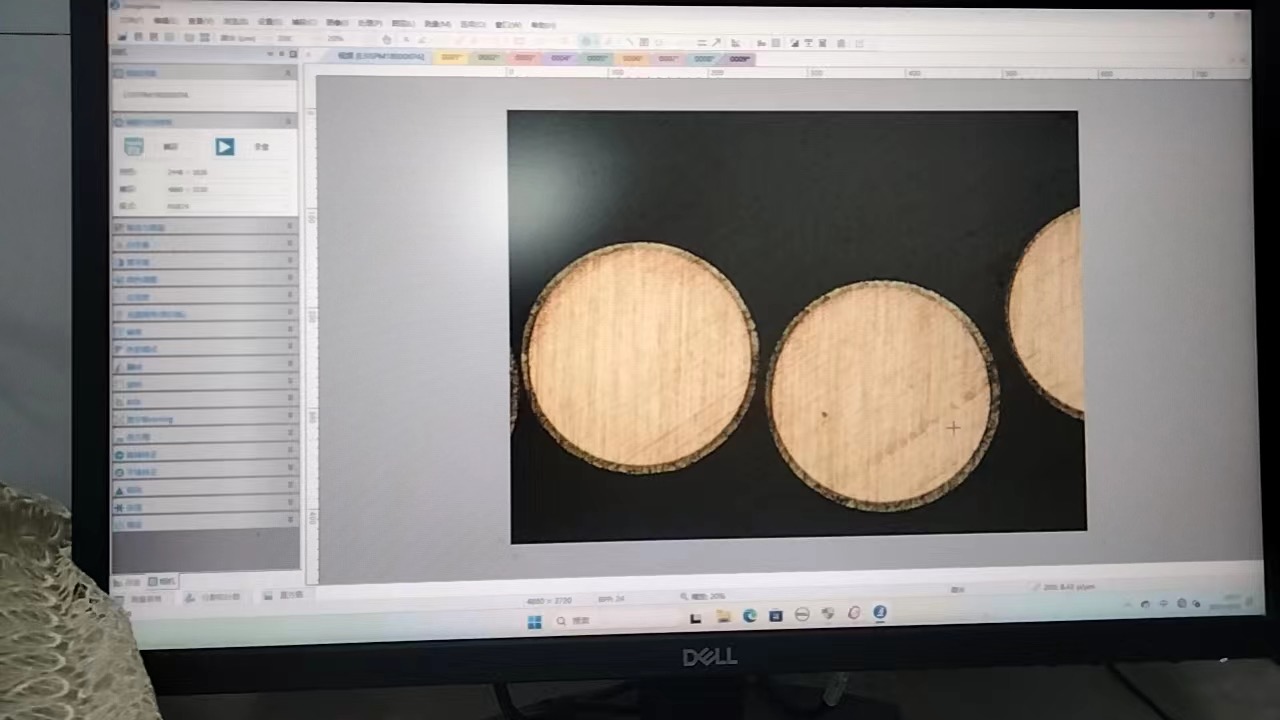Open File Explorer from the taskbar
Viewport: 1280px width, 720px height.
click(724, 617)
